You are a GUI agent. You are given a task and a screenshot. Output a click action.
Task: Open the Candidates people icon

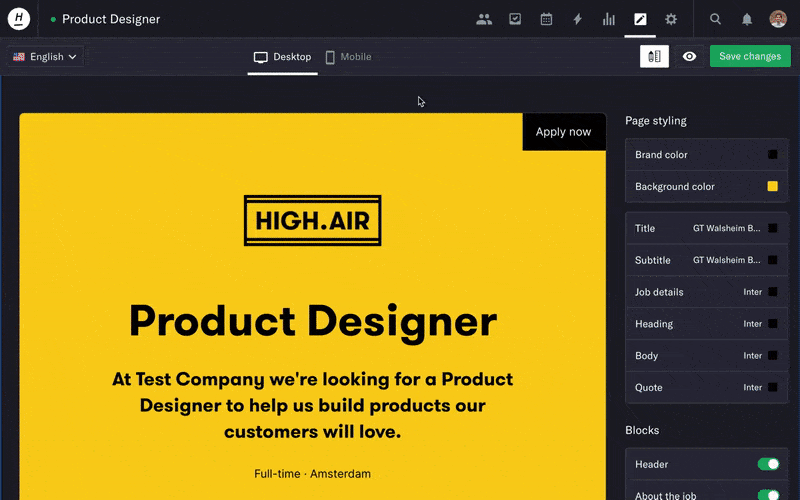tap(484, 19)
